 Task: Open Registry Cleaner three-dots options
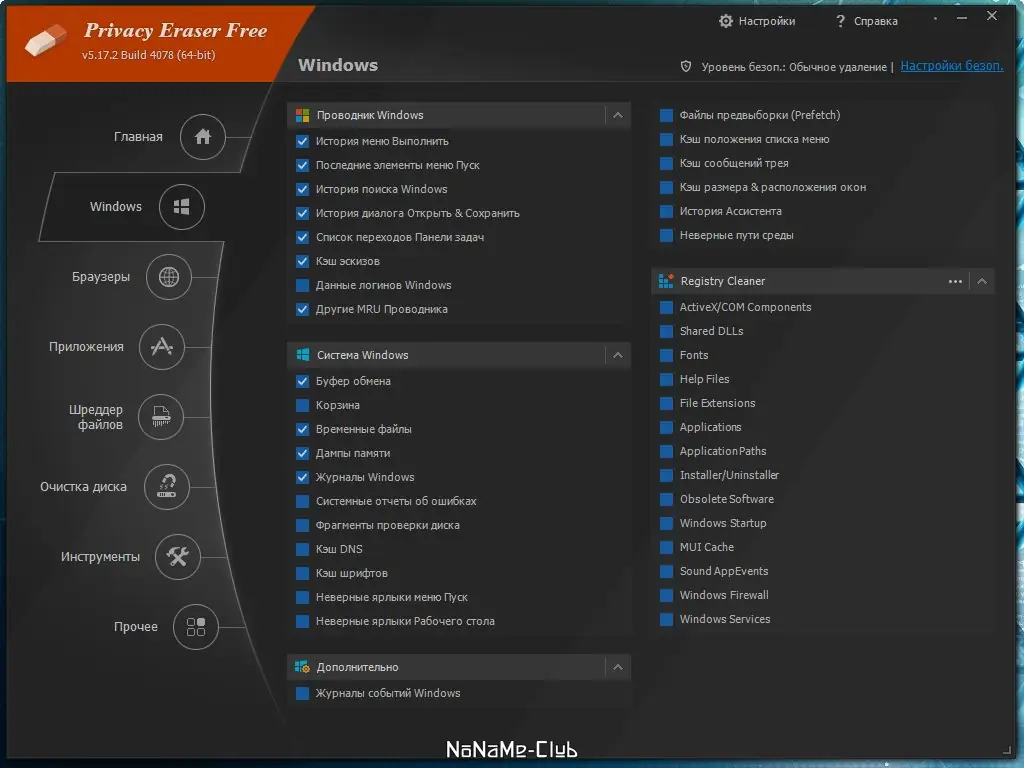click(955, 281)
